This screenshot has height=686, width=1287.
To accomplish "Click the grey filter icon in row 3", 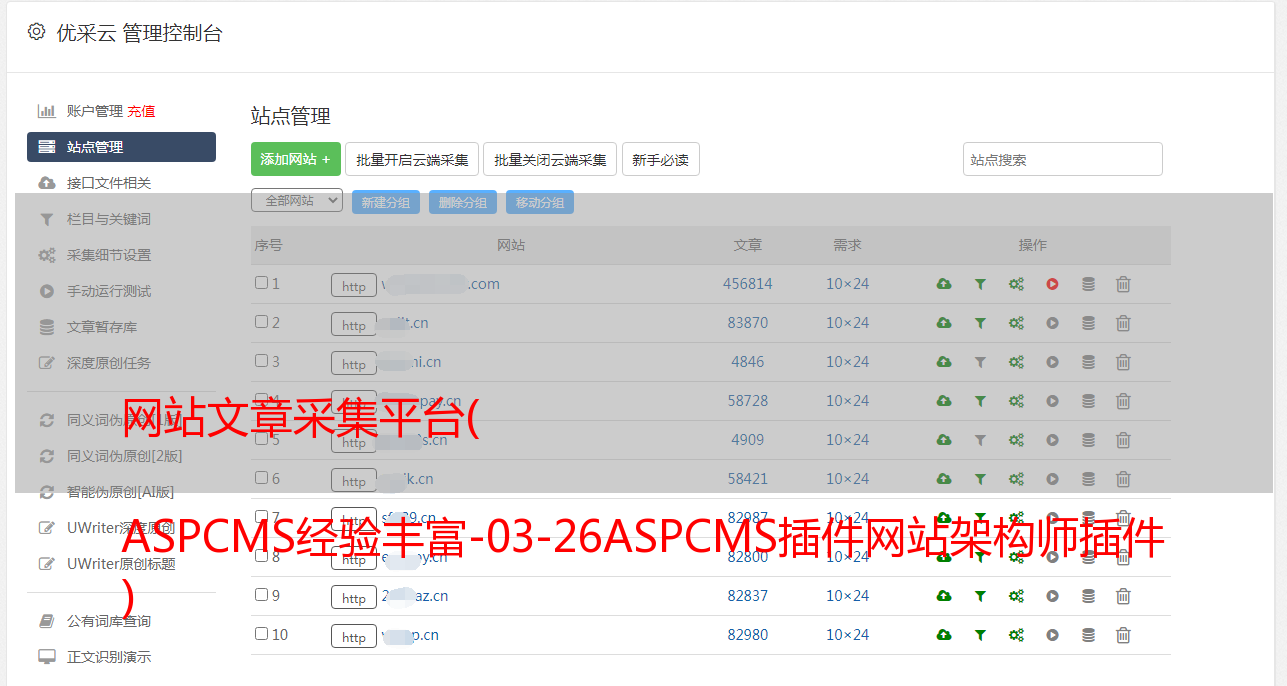I will (980, 362).
